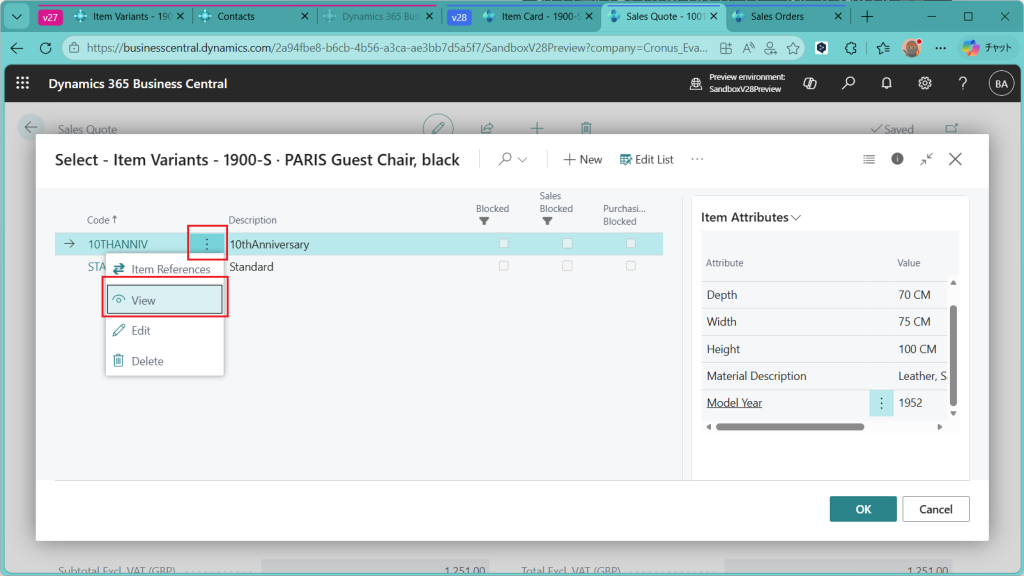Click the search magnifier in dialog header

506,159
